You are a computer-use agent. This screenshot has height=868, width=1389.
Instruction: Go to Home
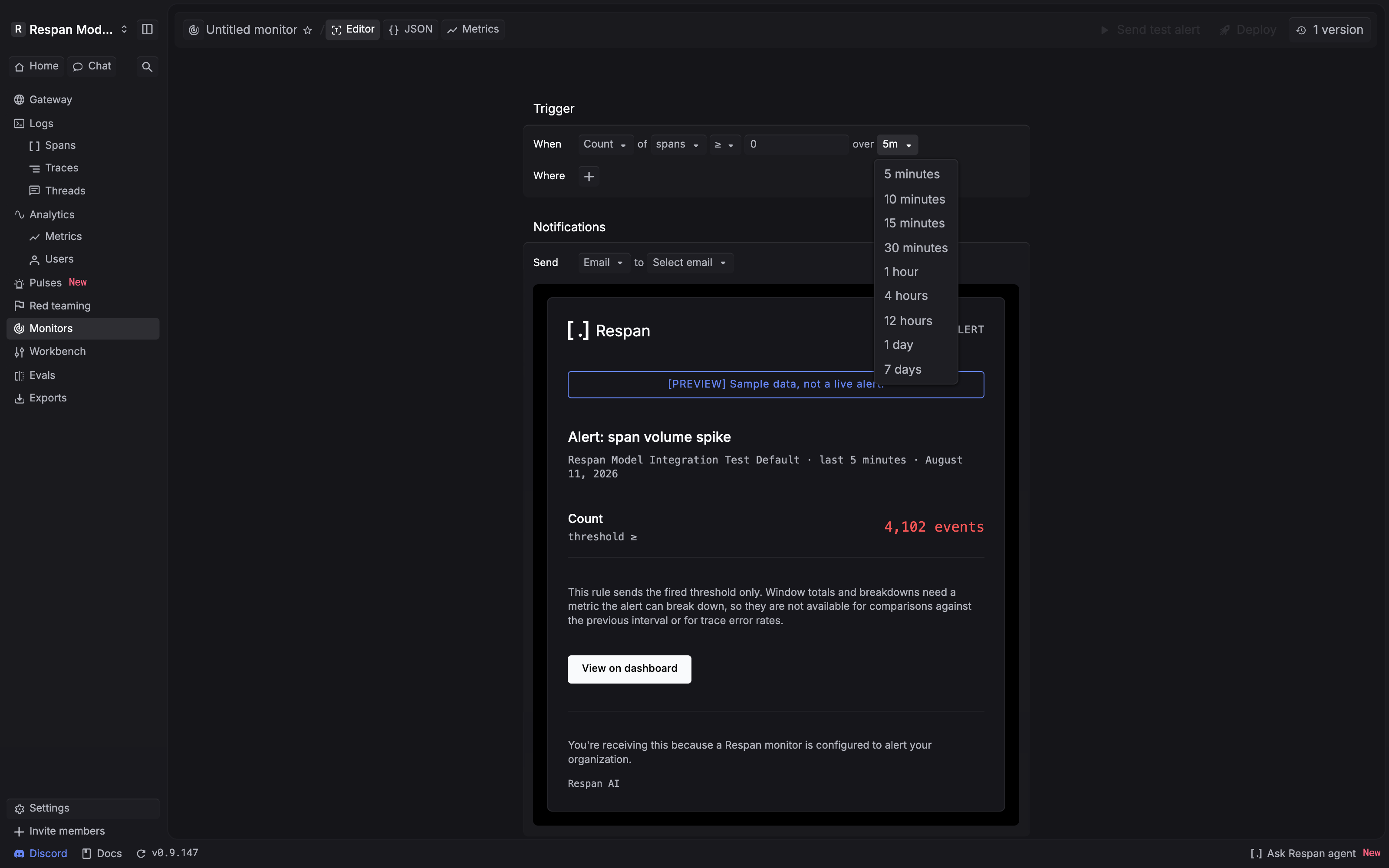point(37,66)
